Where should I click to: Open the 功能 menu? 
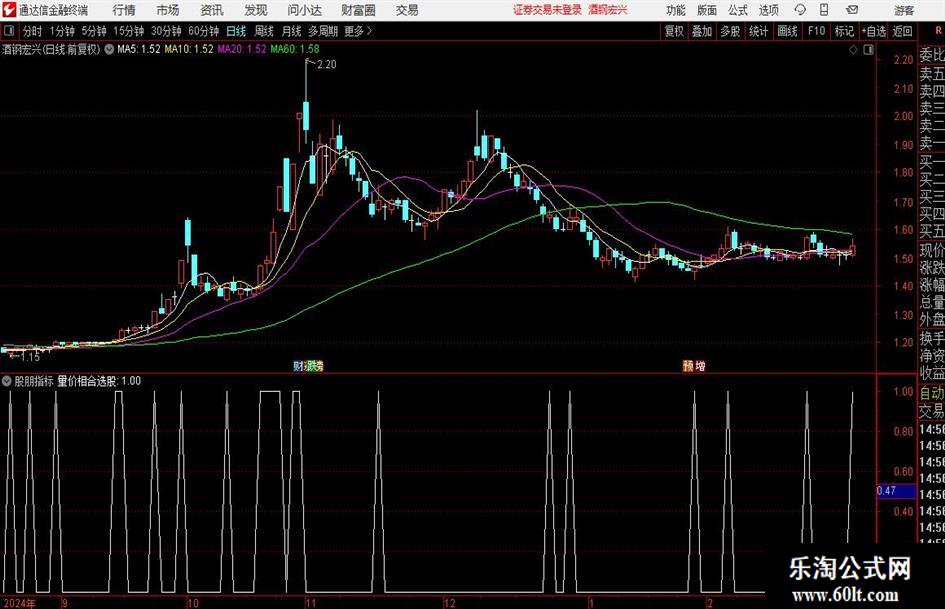(676, 10)
